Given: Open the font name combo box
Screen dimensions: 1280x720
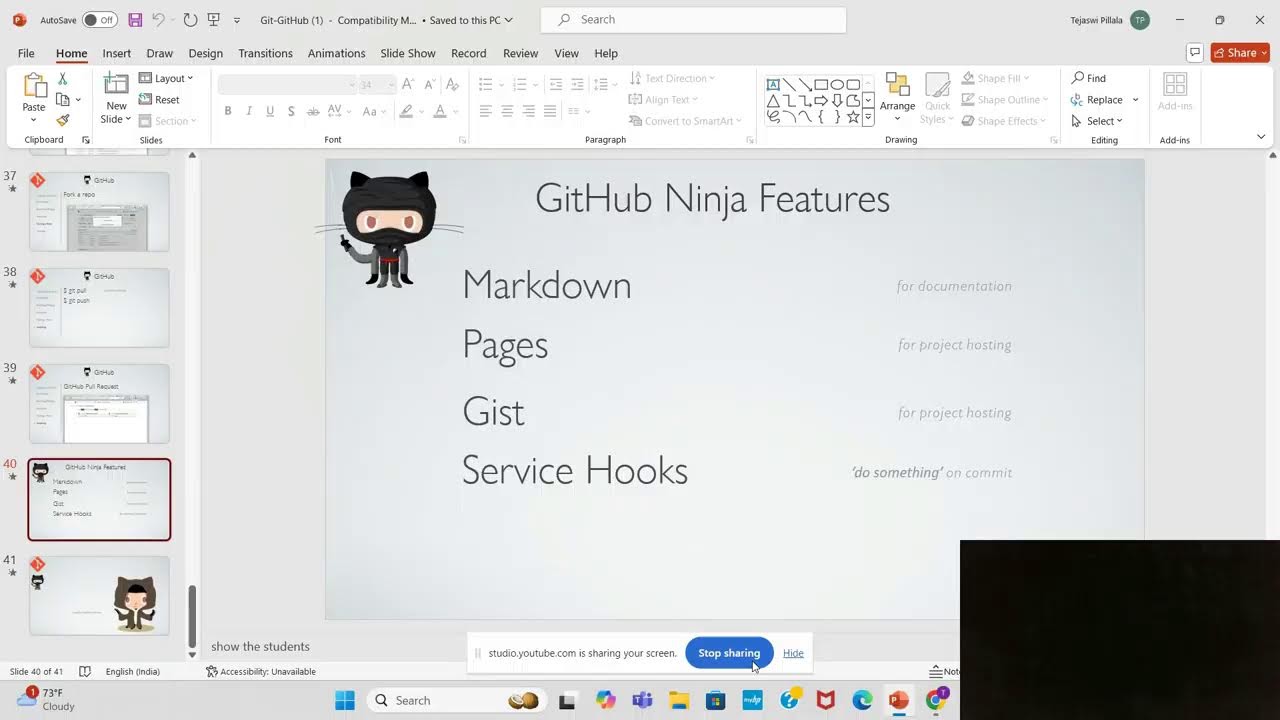Looking at the screenshot, I should [287, 85].
